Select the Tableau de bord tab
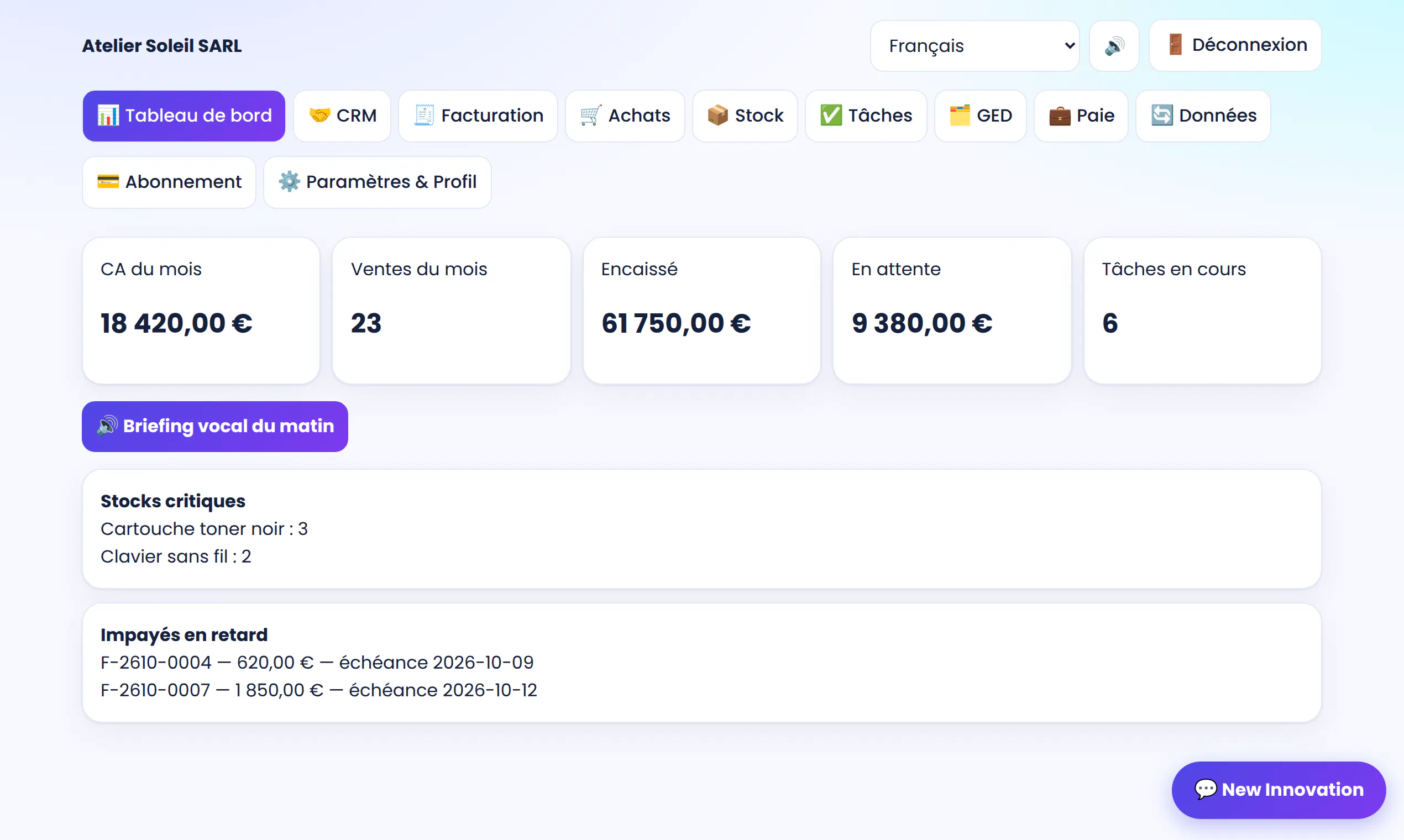The image size is (1404, 840). [184, 116]
